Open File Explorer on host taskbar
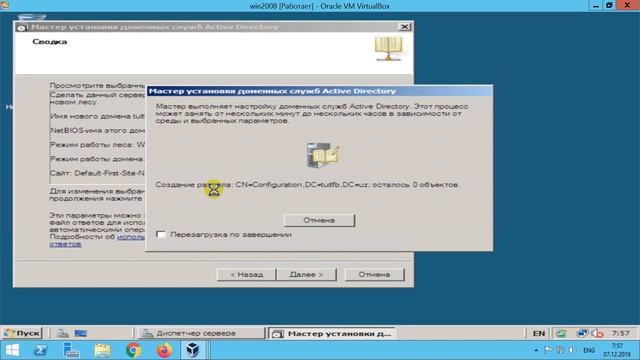 click(102, 350)
